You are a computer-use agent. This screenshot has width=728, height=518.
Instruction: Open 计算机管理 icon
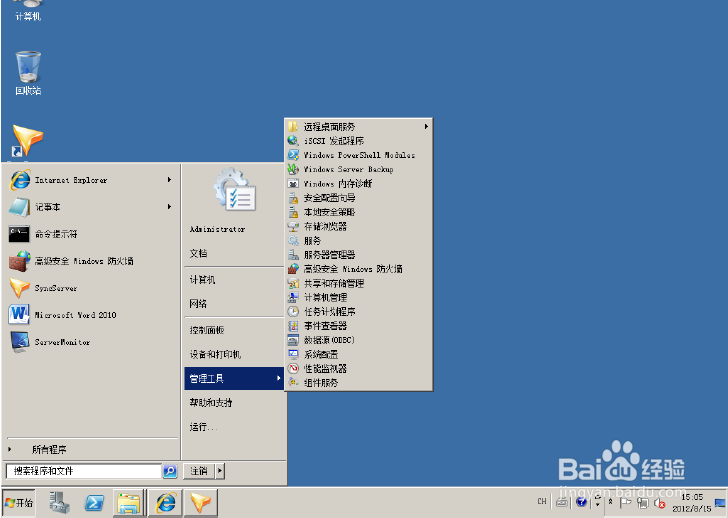pos(293,298)
